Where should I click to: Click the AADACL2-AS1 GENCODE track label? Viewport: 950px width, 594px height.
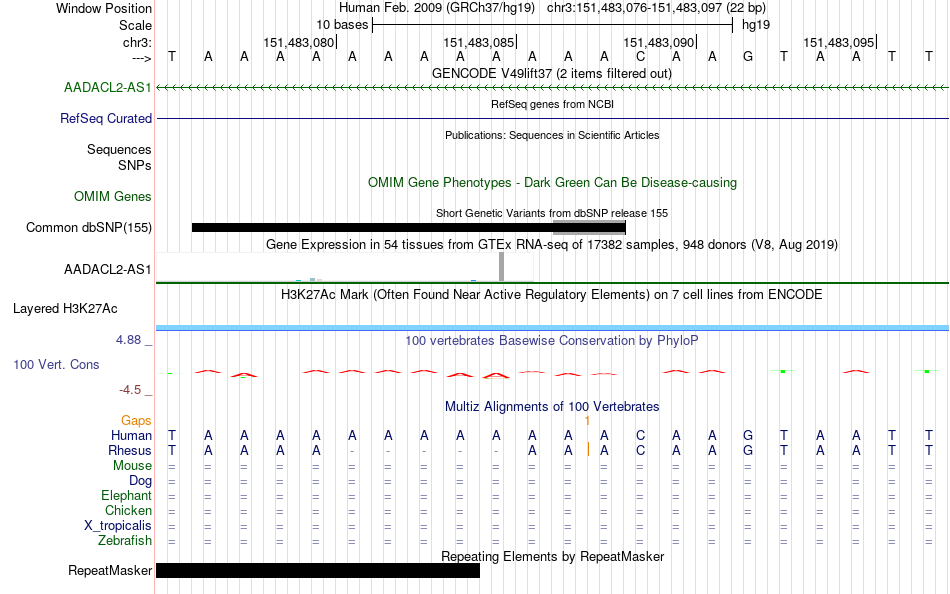point(107,88)
